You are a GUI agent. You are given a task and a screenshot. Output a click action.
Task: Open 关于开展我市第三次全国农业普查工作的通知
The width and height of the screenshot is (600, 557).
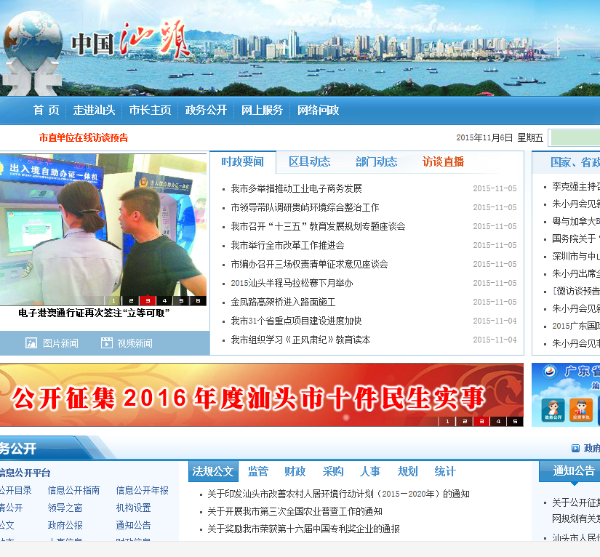(295, 511)
